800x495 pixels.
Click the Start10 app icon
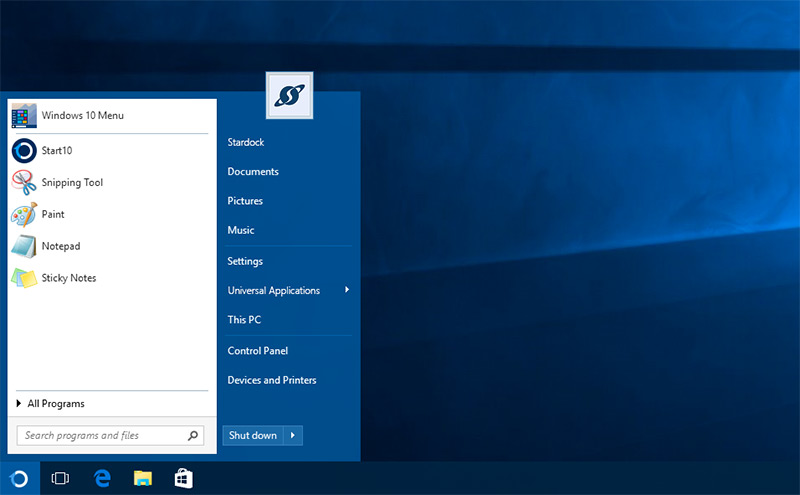coord(24,151)
